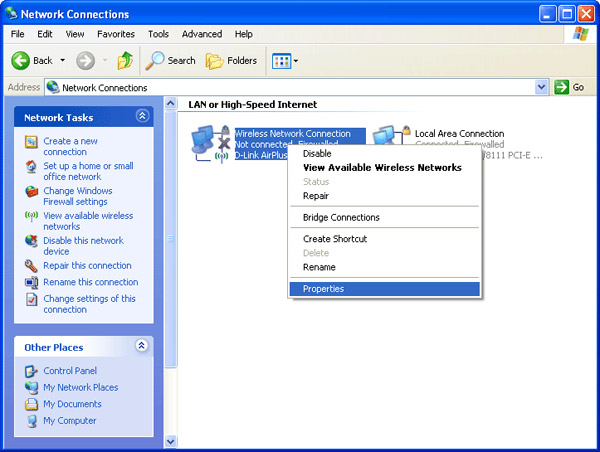The height and width of the screenshot is (452, 600).
Task: Expand the Address bar dropdown arrow
Action: click(542, 88)
